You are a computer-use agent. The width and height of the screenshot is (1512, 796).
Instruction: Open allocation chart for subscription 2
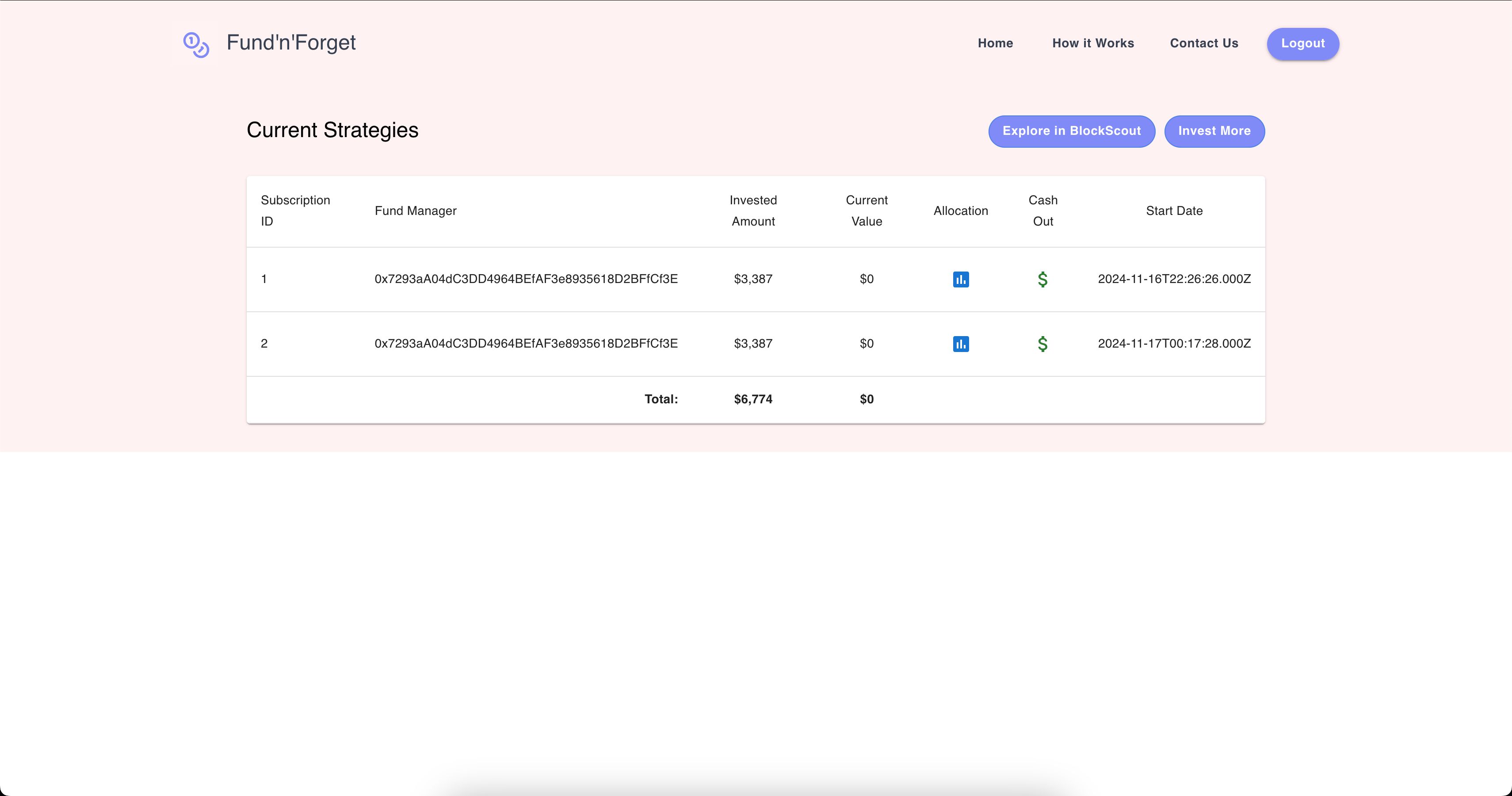(961, 344)
